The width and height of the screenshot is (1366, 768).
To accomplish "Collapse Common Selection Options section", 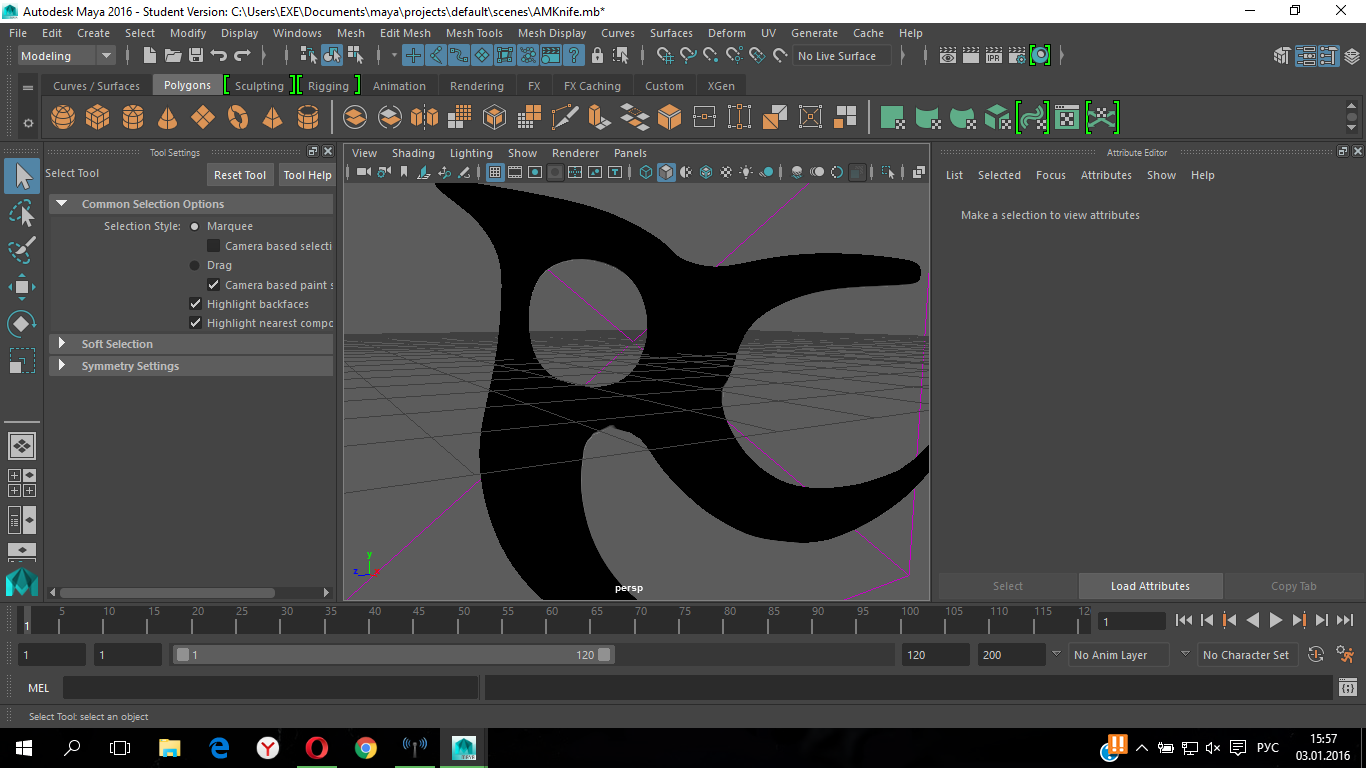I will (62, 204).
